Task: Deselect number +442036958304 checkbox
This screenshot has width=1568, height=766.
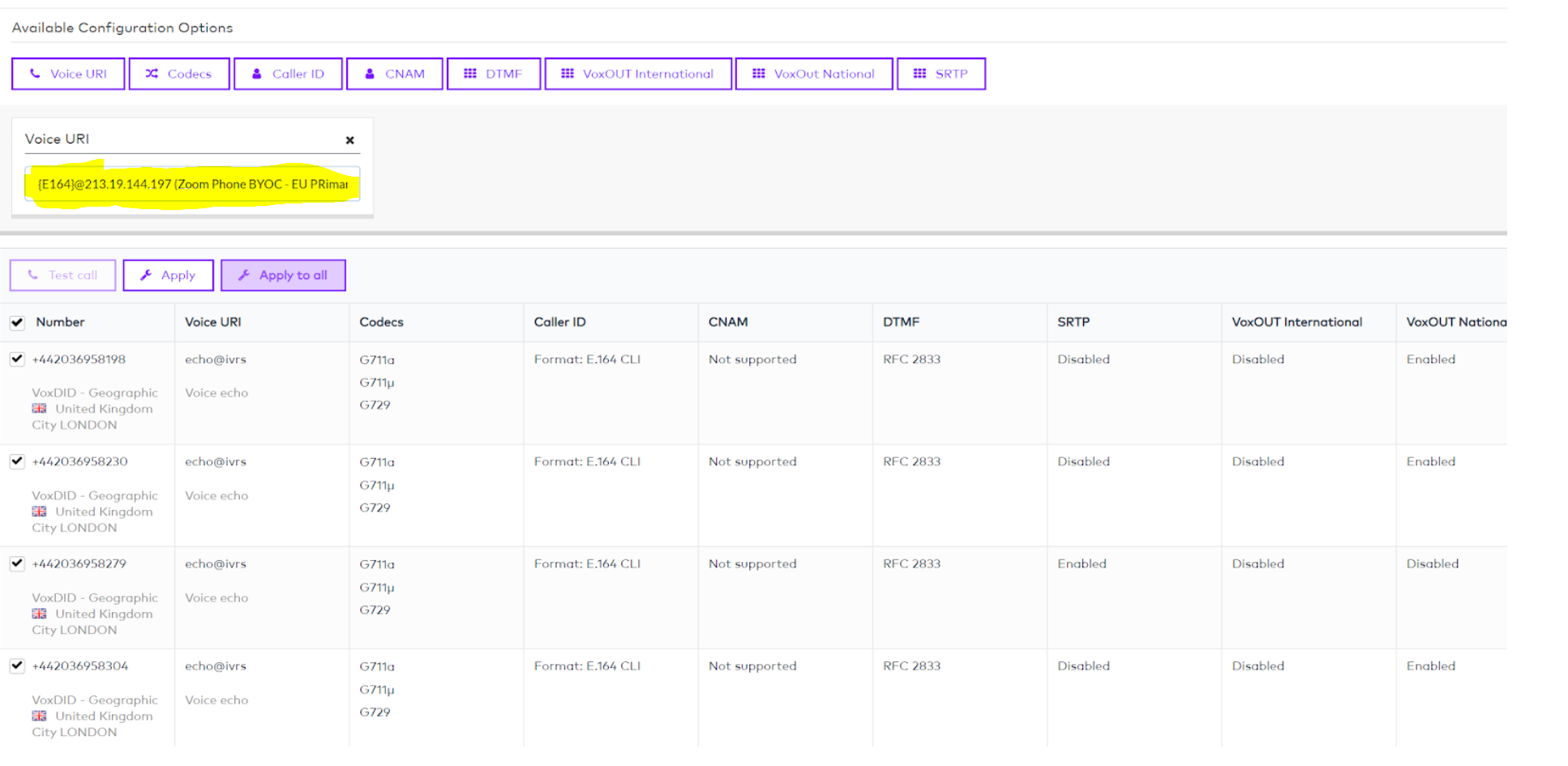Action: click(17, 665)
